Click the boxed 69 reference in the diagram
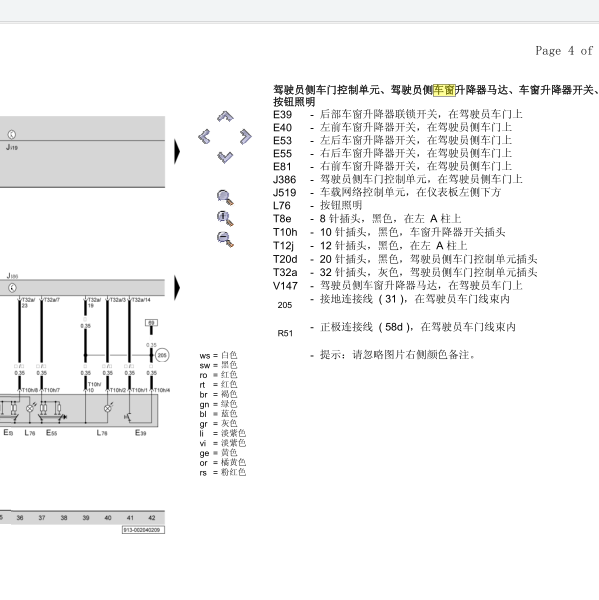Image resolution: width=599 pixels, height=600 pixels. coord(151,323)
